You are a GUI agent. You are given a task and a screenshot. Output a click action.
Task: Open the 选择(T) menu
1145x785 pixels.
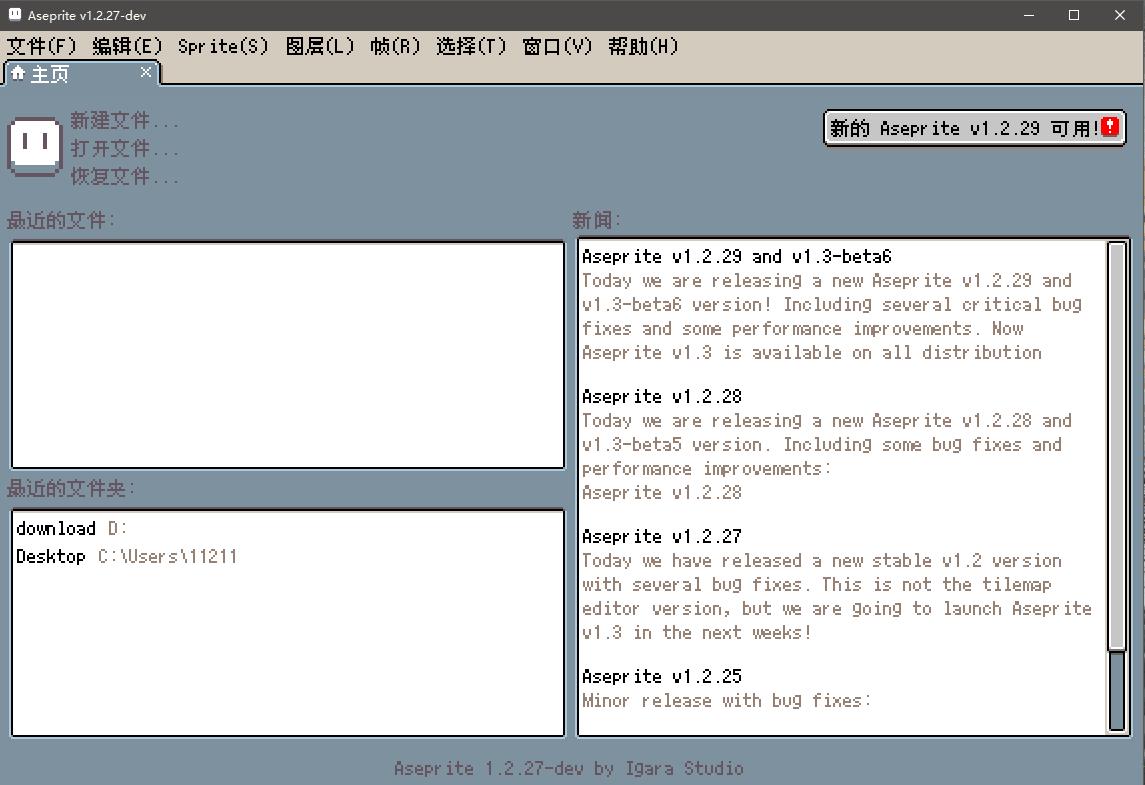point(471,47)
